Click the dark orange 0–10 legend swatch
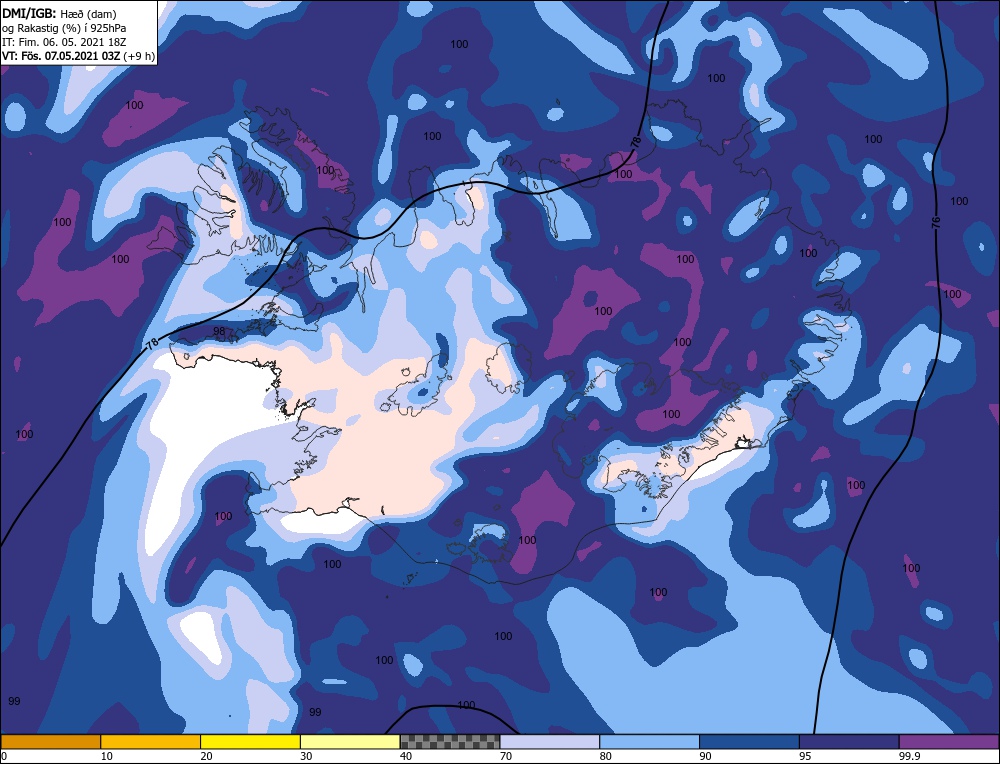 coord(51,742)
